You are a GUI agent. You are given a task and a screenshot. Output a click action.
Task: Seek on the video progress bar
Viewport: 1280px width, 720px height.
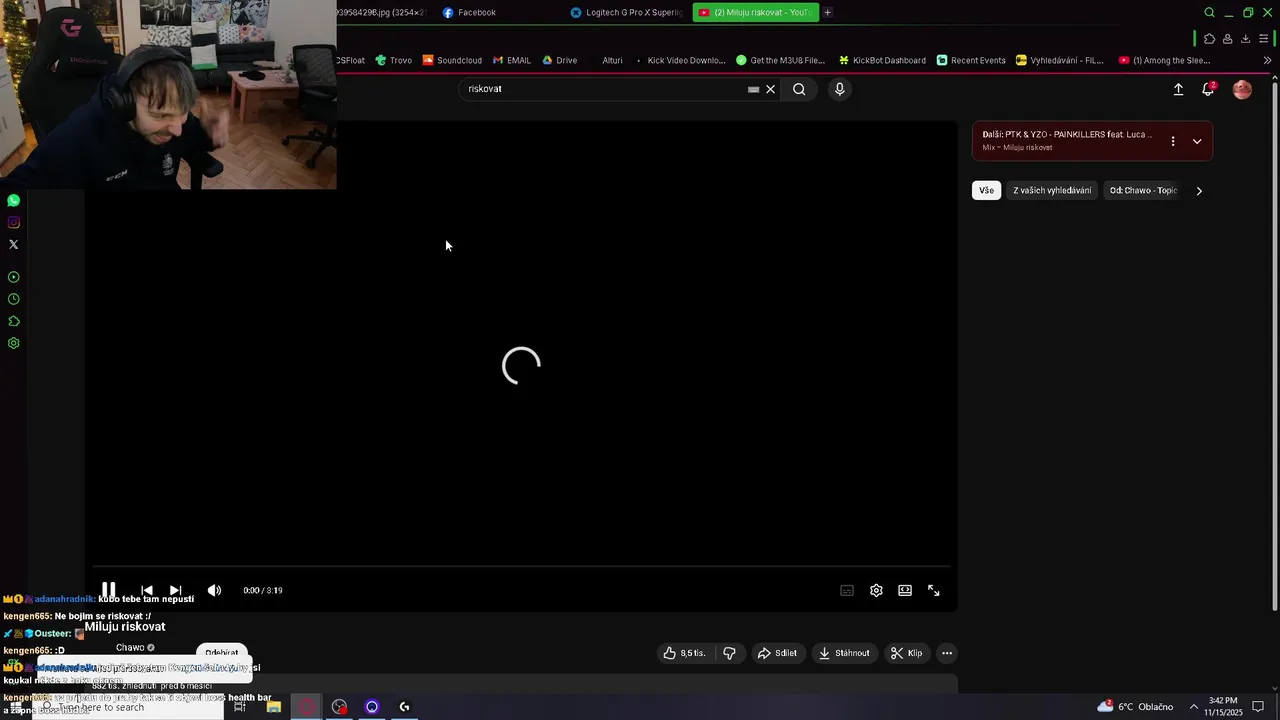pyautogui.click(x=521, y=566)
